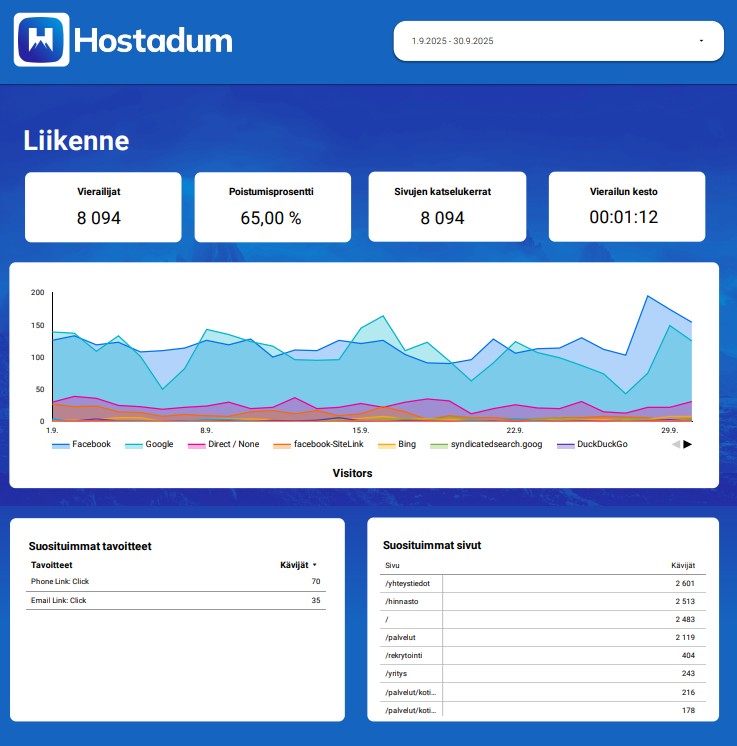The image size is (737, 746).
Task: Open the date range dropdown
Action: [557, 41]
